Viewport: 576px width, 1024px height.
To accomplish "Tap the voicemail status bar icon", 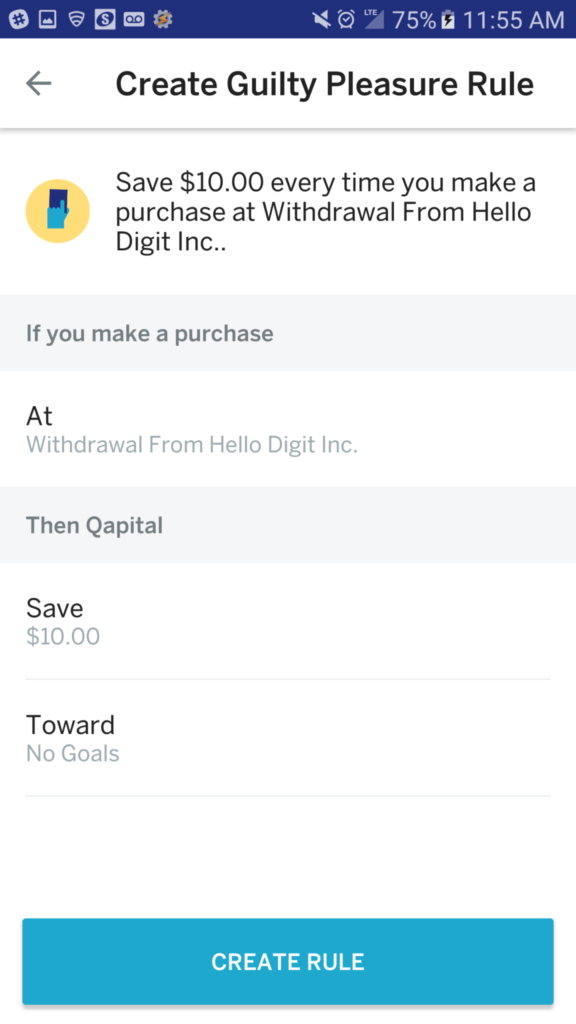I will [134, 20].
